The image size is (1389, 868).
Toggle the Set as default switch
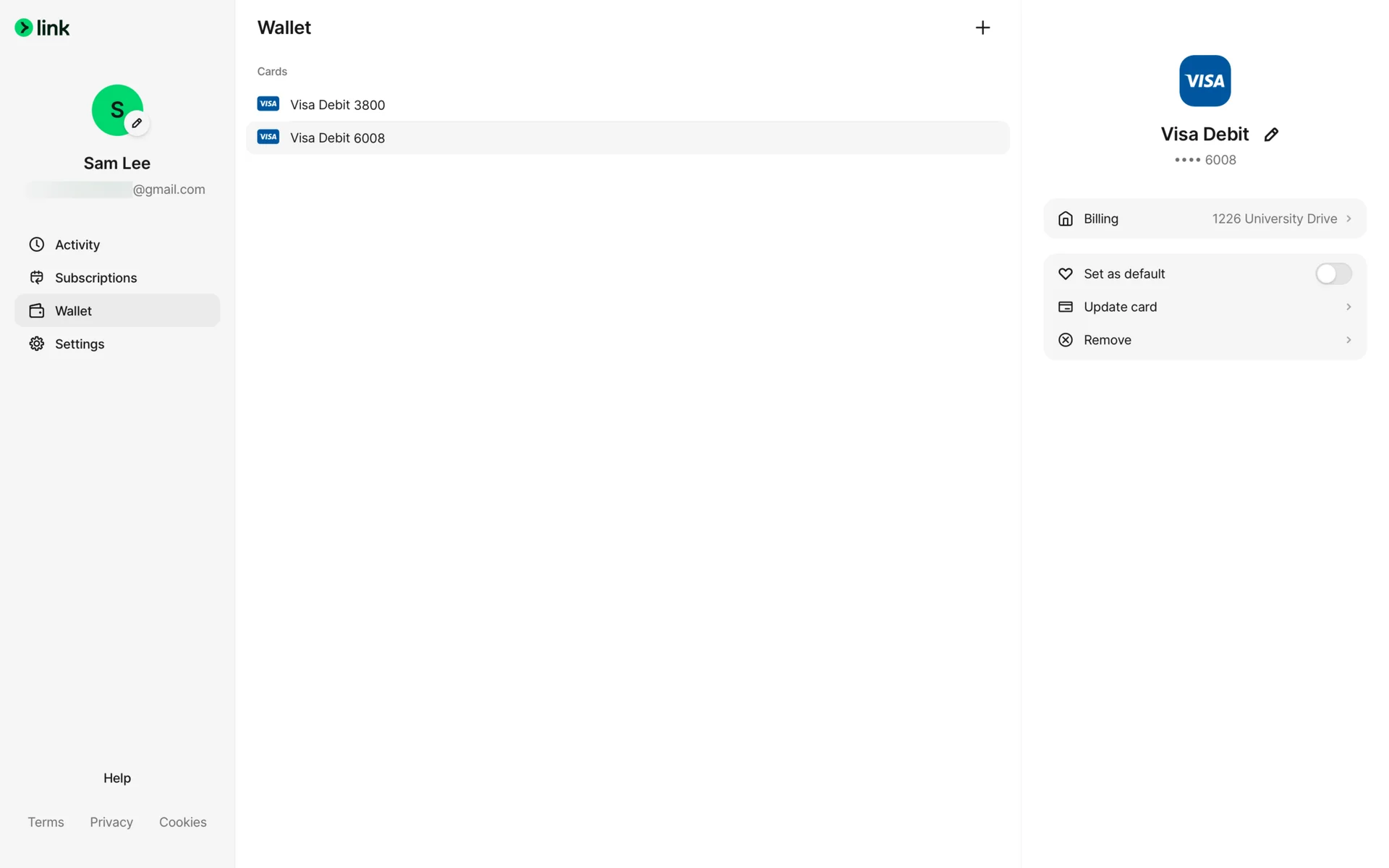1333,273
